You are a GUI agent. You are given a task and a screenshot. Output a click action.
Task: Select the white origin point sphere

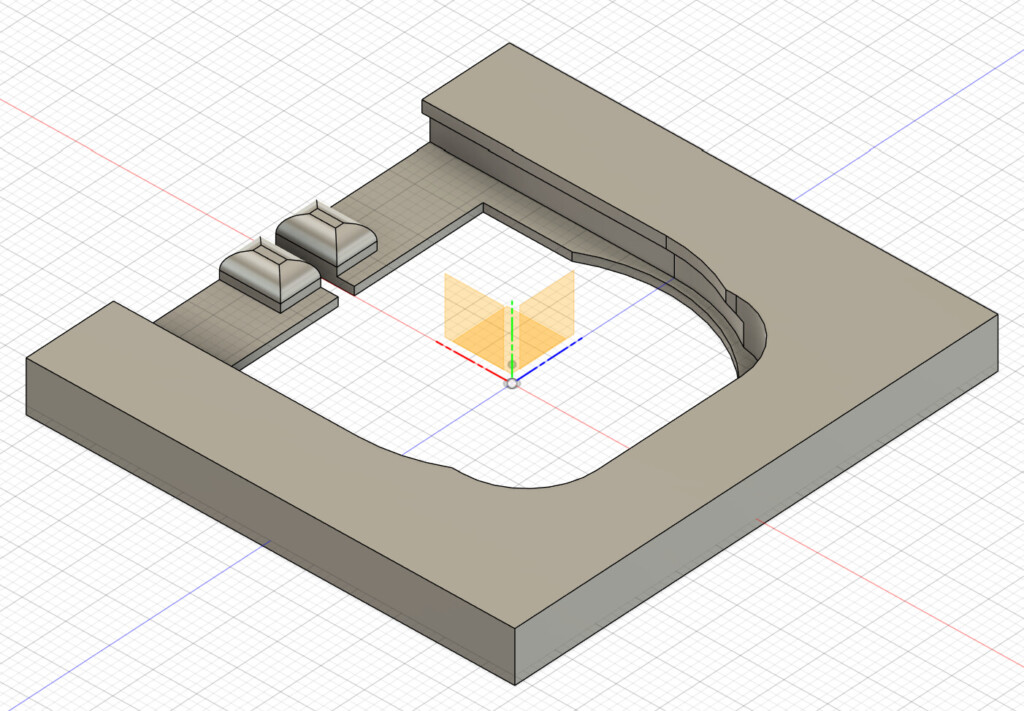512,383
